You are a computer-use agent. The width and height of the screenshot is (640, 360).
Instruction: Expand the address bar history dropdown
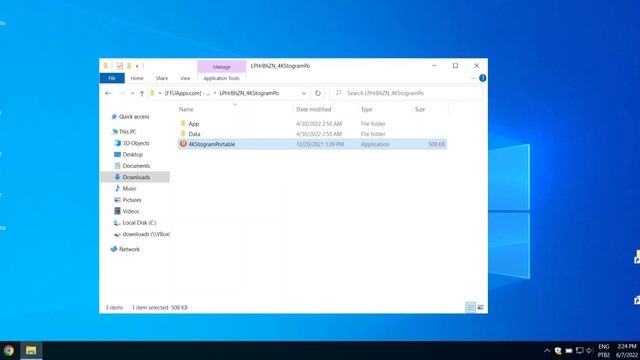coord(304,93)
